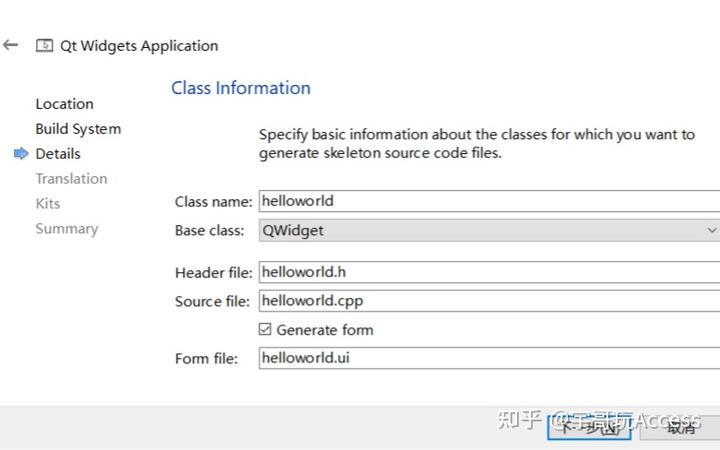The width and height of the screenshot is (720, 450).
Task: Select the Build System step in the sidebar
Action: (x=78, y=129)
